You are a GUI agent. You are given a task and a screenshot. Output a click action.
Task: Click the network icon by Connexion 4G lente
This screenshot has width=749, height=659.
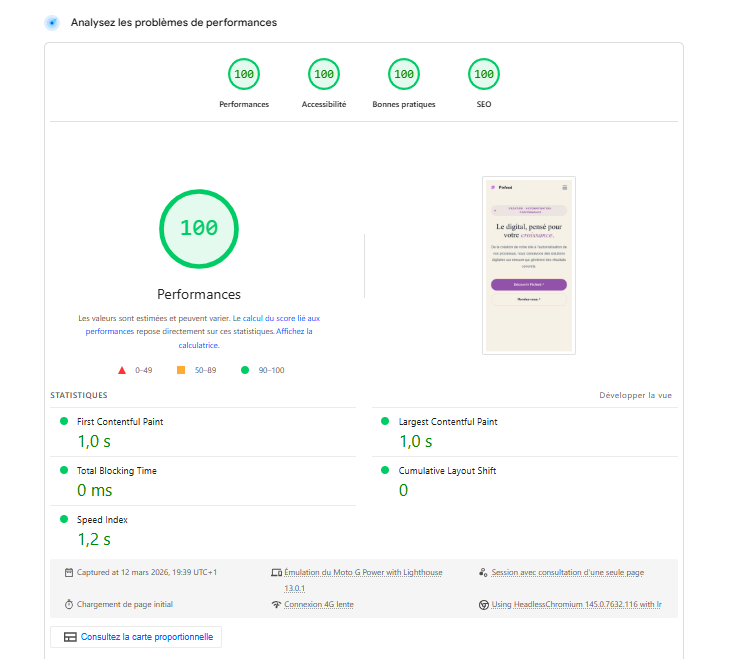(276, 604)
